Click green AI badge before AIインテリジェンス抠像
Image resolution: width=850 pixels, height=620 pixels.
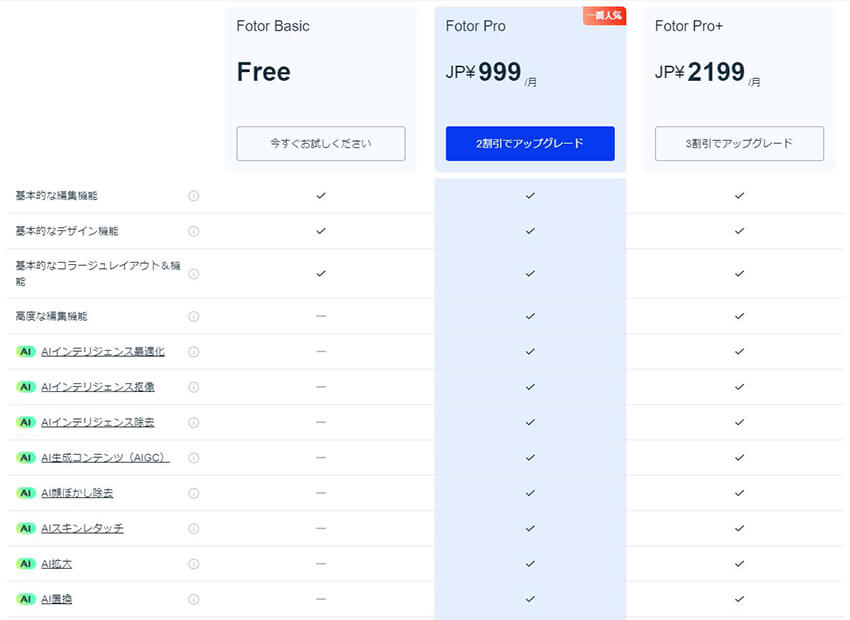(x=25, y=387)
